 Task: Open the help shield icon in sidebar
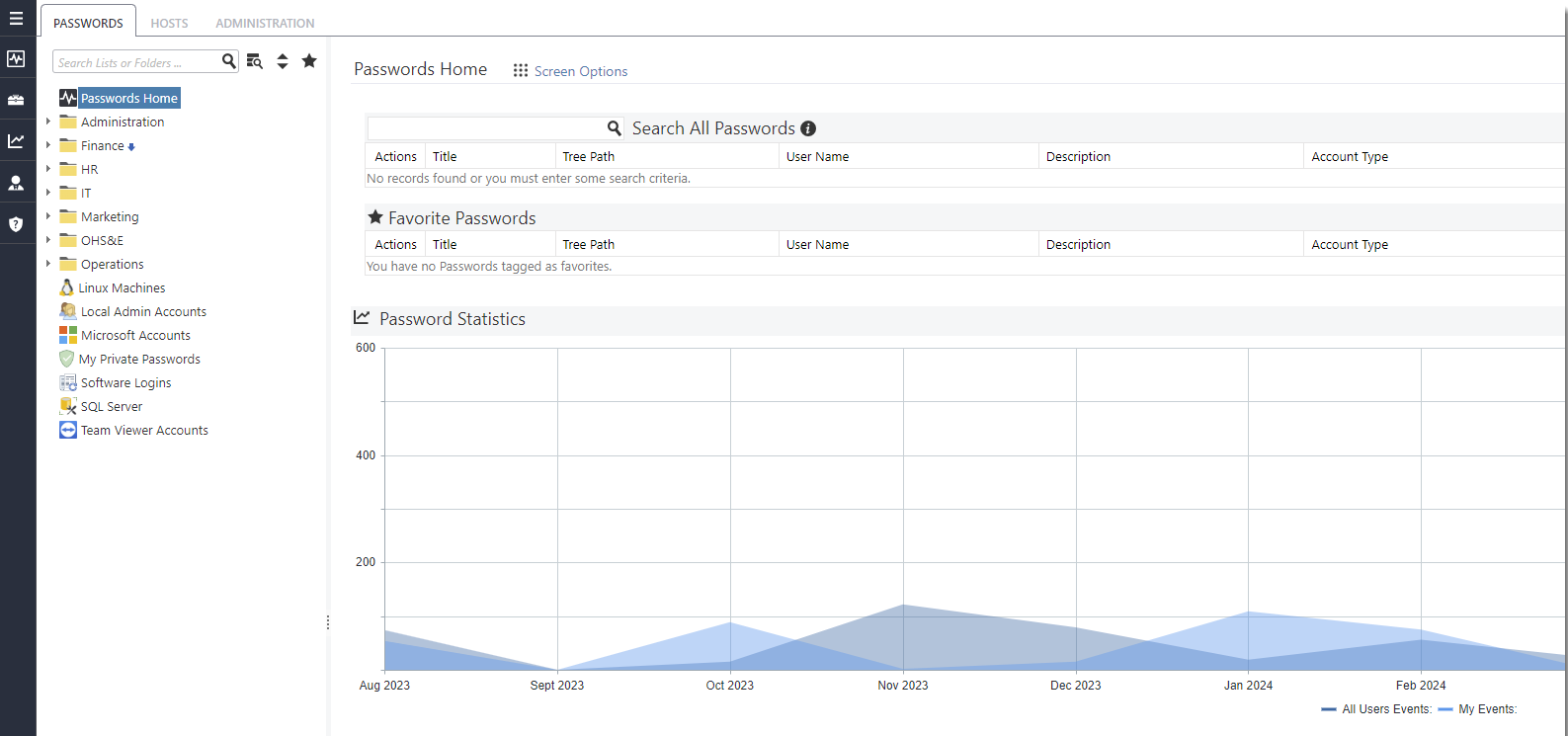(16, 224)
